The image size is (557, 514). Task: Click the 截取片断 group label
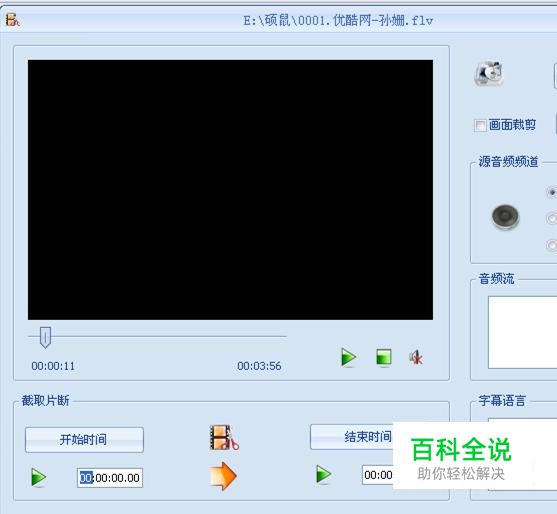(x=45, y=401)
